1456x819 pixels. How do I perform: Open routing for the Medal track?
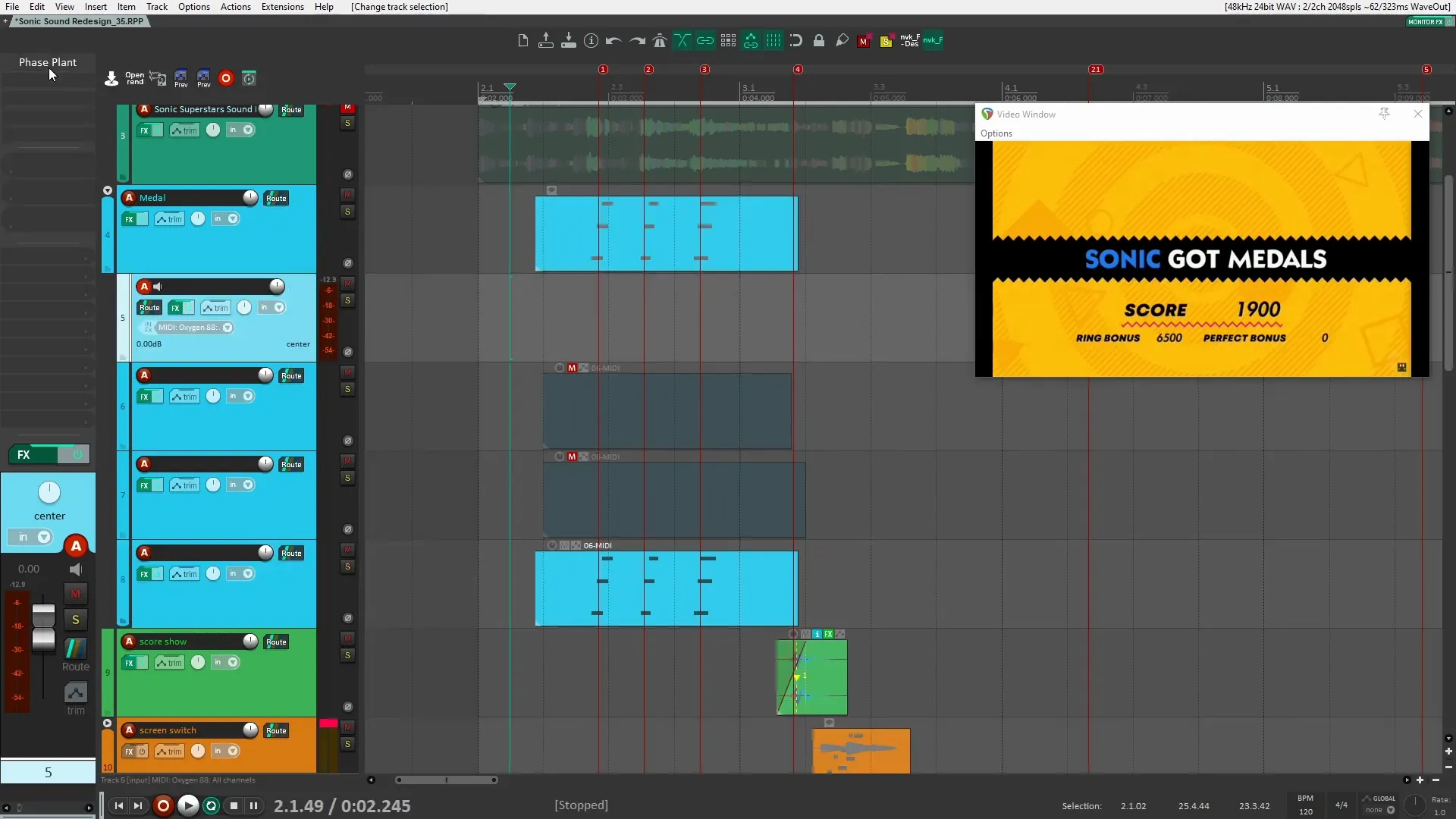(x=276, y=199)
